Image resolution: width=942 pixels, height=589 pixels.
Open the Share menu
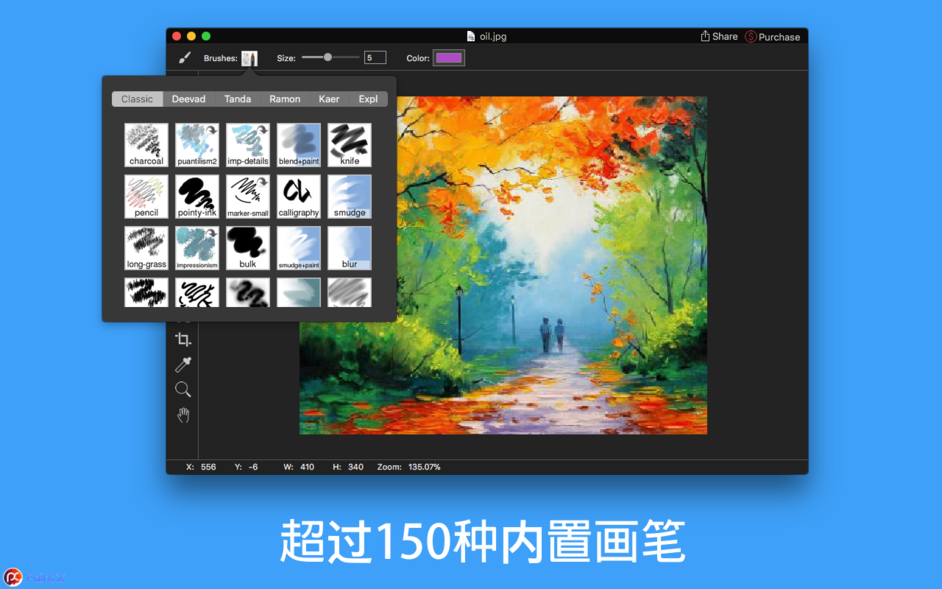(x=718, y=36)
